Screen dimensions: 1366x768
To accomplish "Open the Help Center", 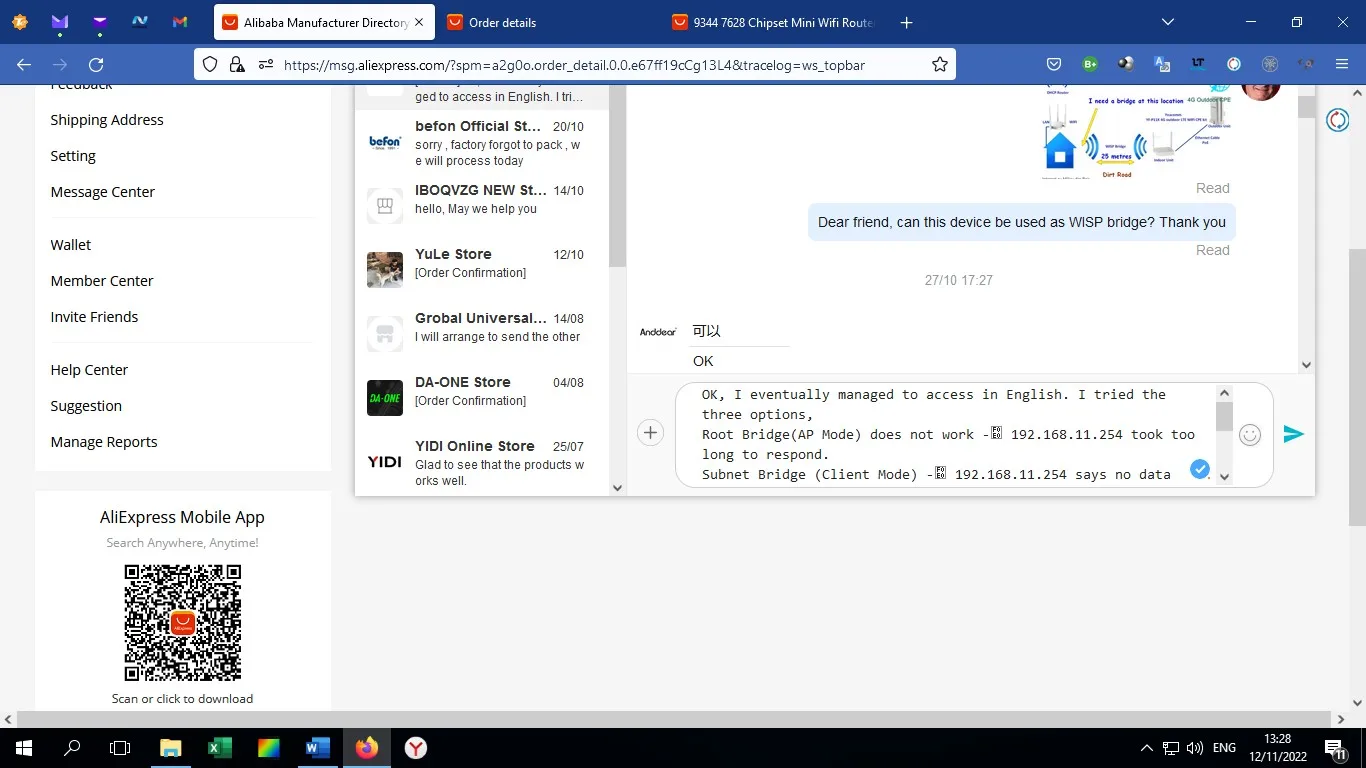I will click(89, 370).
